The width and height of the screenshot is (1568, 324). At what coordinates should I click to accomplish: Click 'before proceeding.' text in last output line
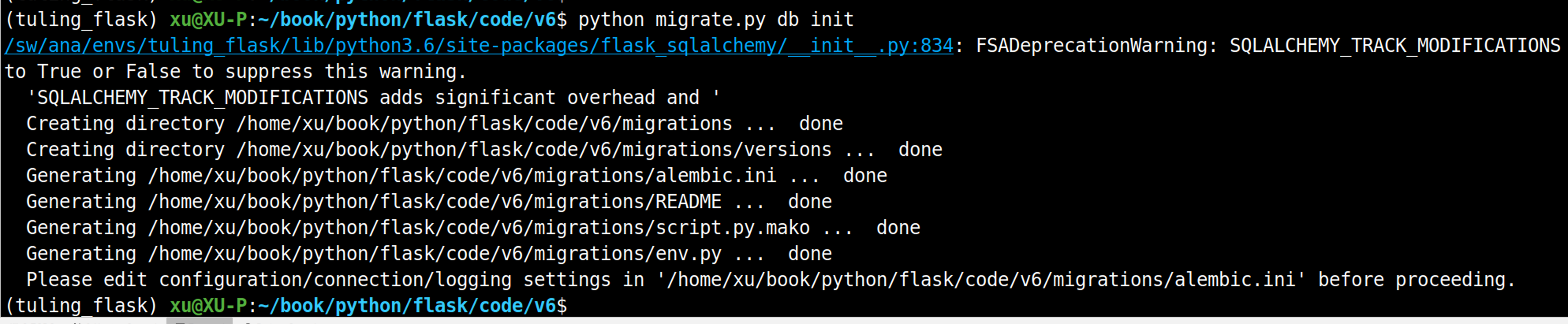(1417, 280)
